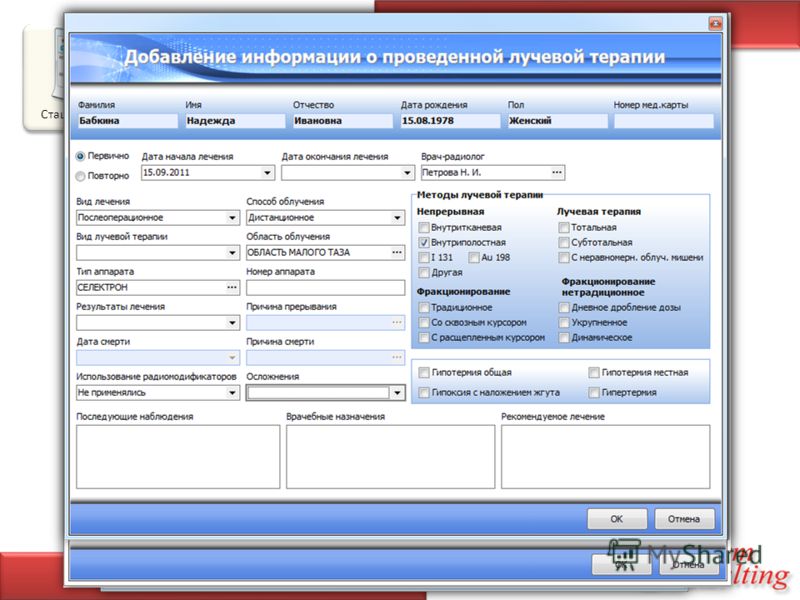Select the Повторно radio button

[80, 176]
